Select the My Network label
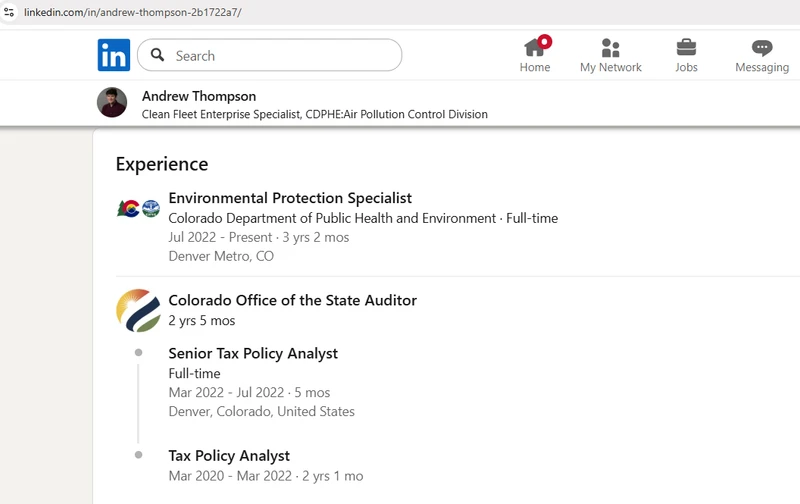This screenshot has width=800, height=504. [610, 67]
